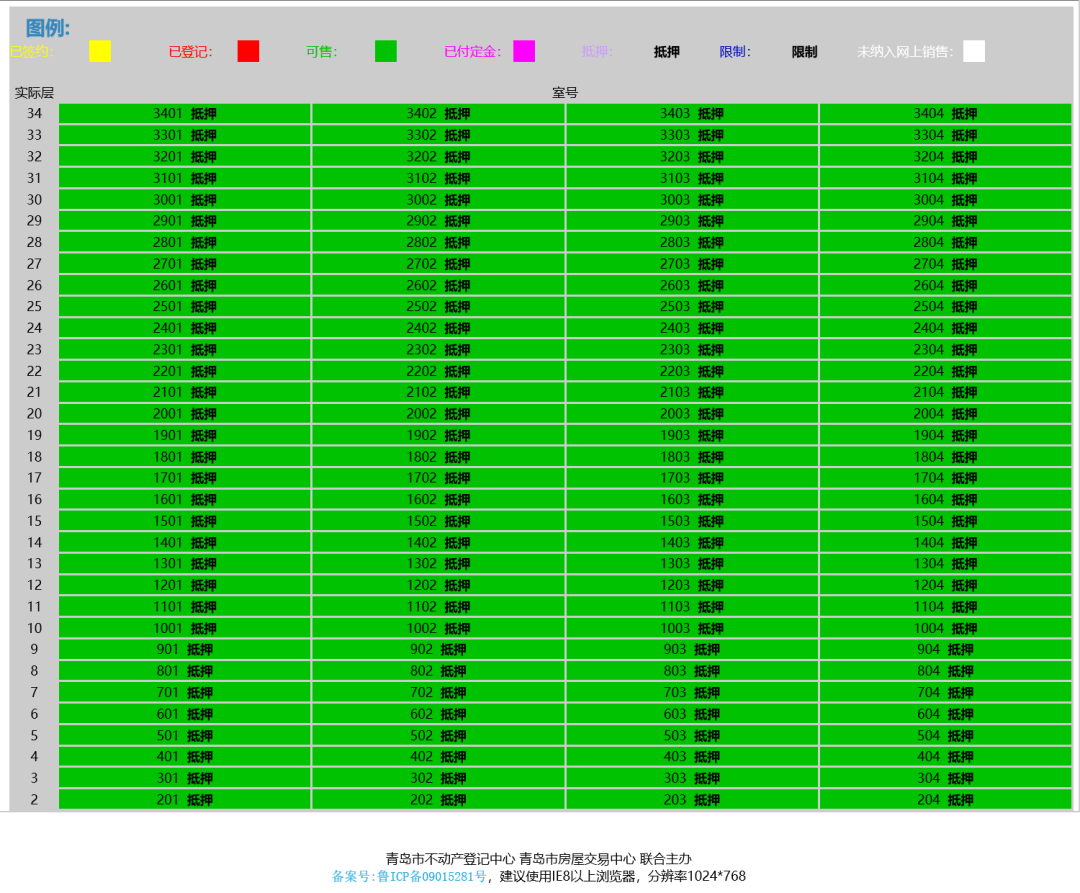Click the yellow 已签约 legend swatch
Screen dimensions: 1080x893
100,51
